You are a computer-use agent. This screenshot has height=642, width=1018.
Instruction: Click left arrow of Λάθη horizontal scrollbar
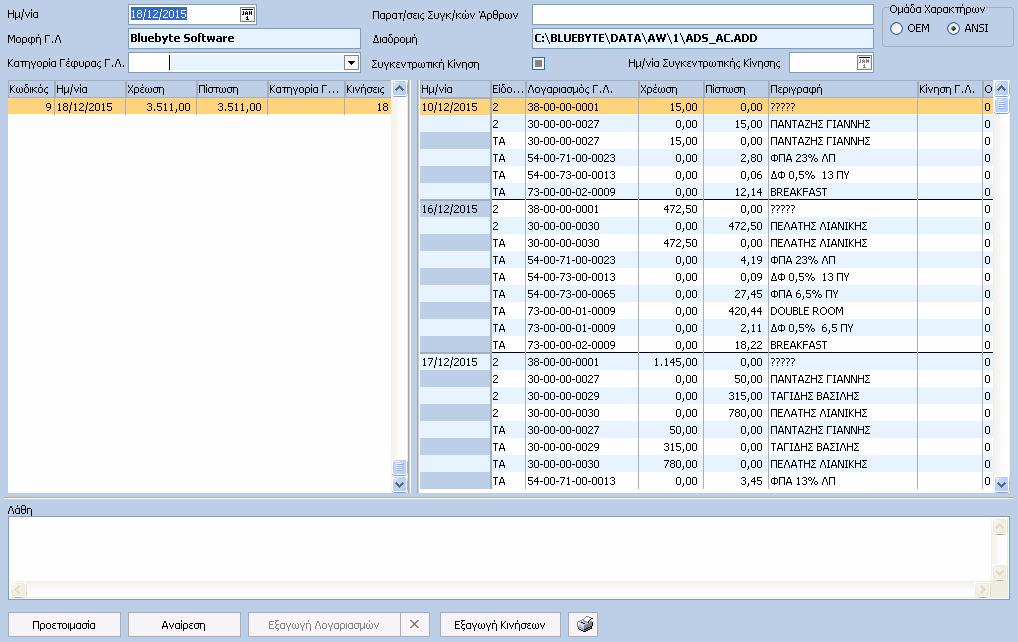(18, 590)
